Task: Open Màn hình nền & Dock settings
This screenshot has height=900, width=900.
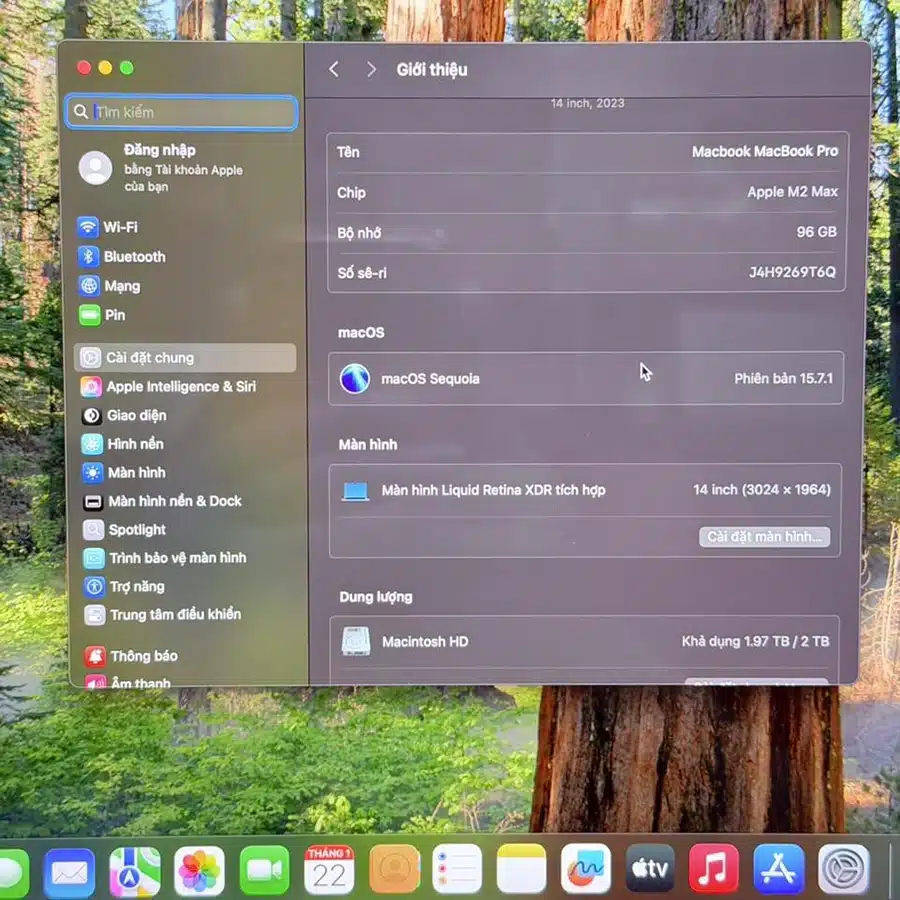Action: pyautogui.click(x=175, y=501)
